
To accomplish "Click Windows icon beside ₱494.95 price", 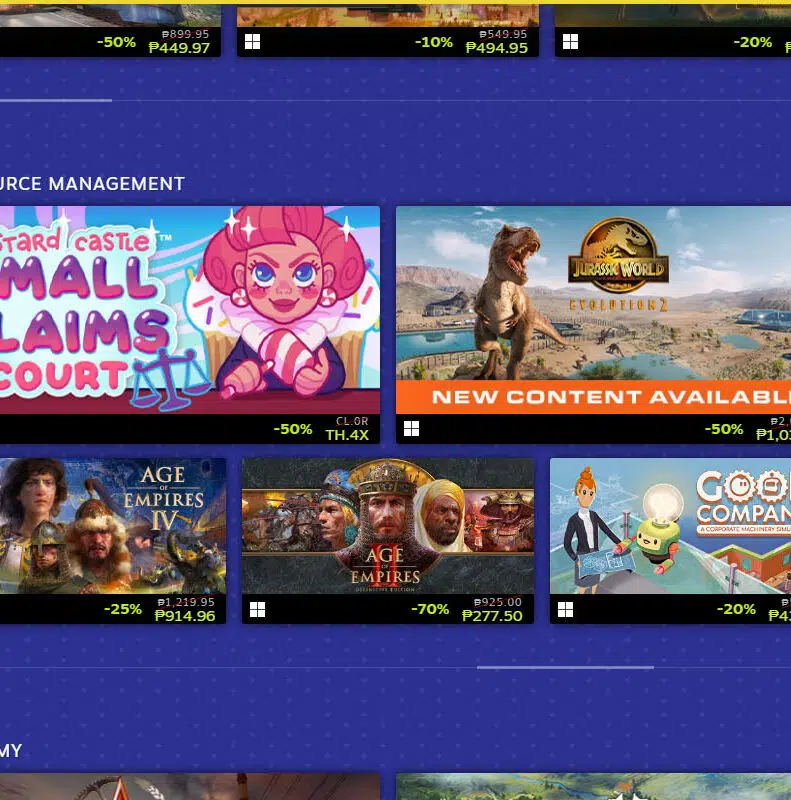I will tap(253, 41).
